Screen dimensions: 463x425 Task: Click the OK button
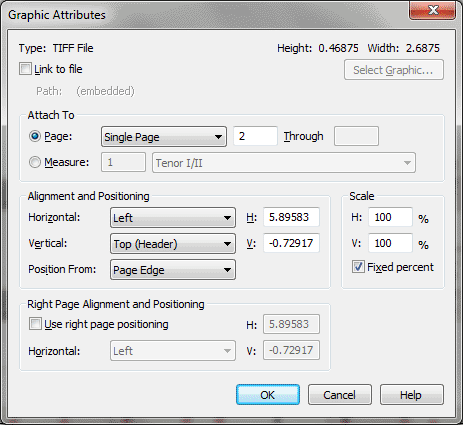[x=268, y=395]
